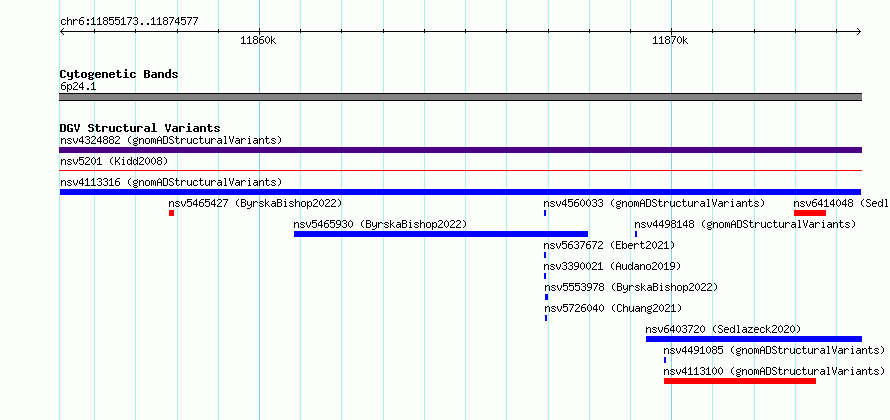The width and height of the screenshot is (890, 420).
Task: Click the 11860k ruler label
Action: tap(258, 40)
